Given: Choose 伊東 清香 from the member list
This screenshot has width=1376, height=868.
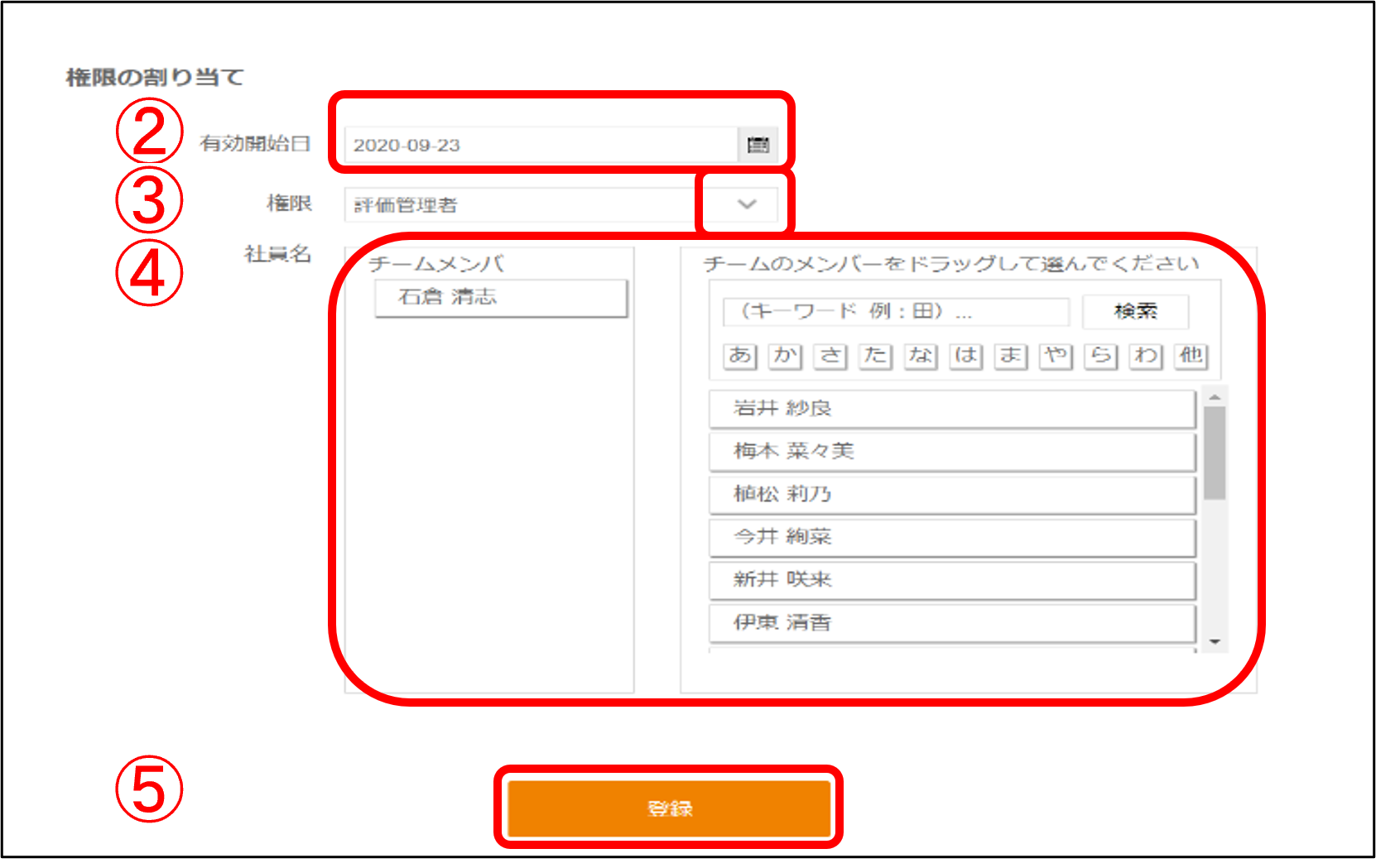Looking at the screenshot, I should point(952,623).
